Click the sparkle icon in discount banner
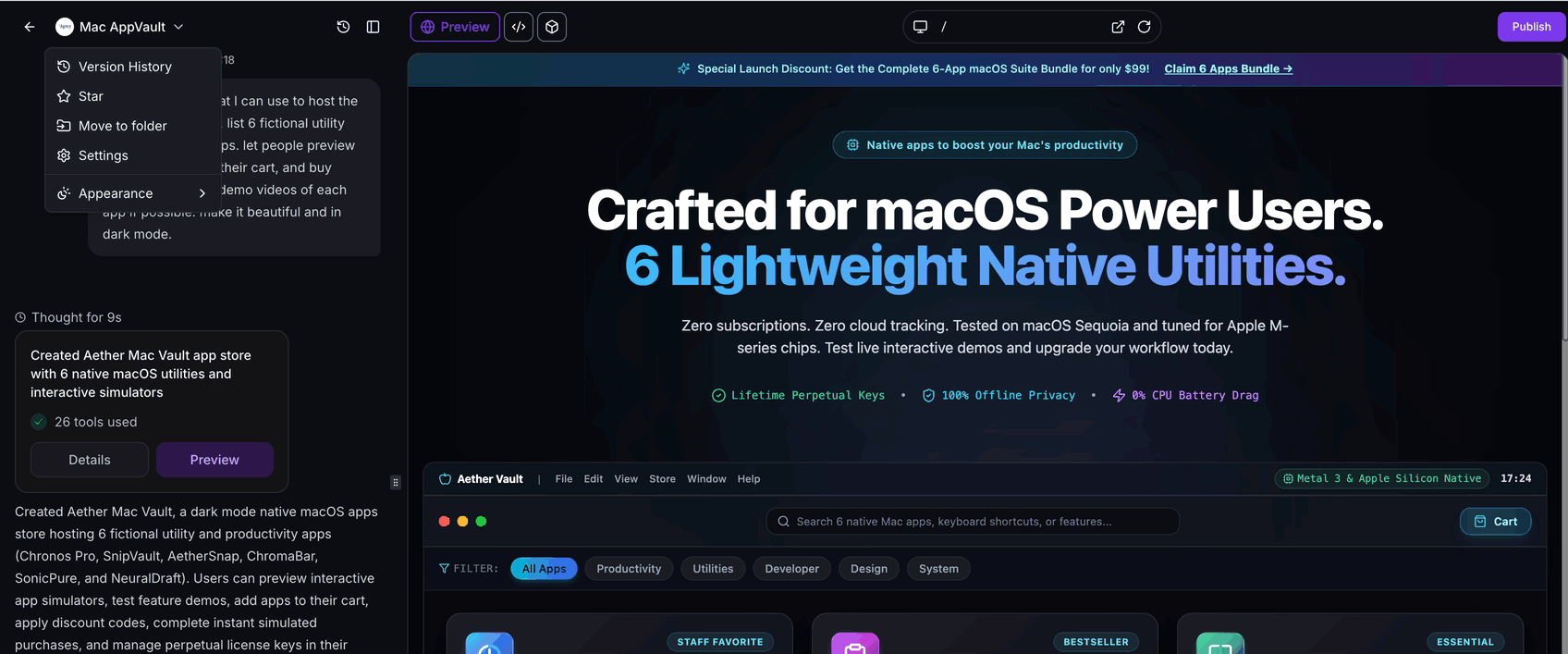The width and height of the screenshot is (1568, 654). 683,68
